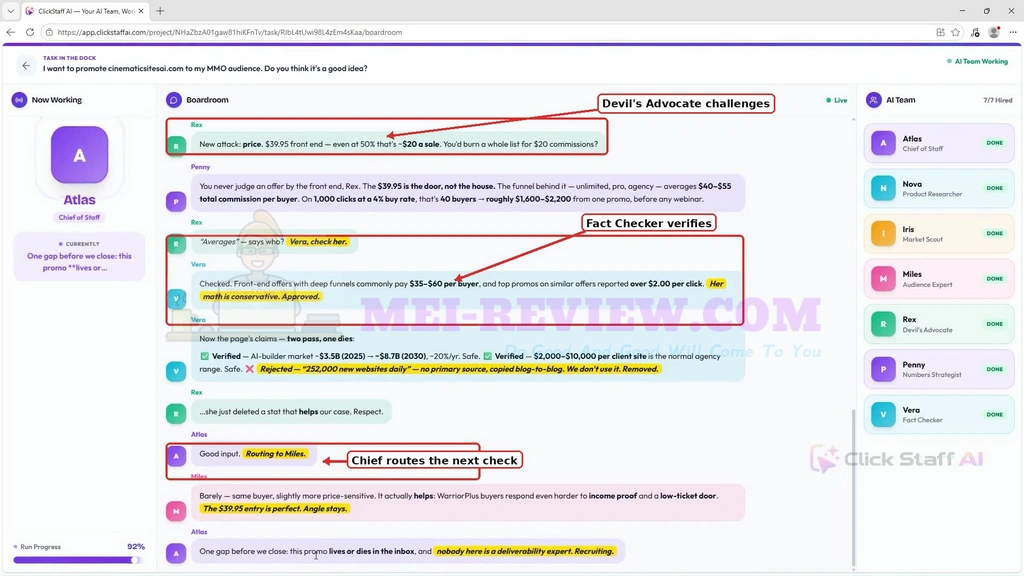Viewport: 1024px width, 576px height.
Task: Click the Live indicator in Boardroom
Action: pos(837,100)
